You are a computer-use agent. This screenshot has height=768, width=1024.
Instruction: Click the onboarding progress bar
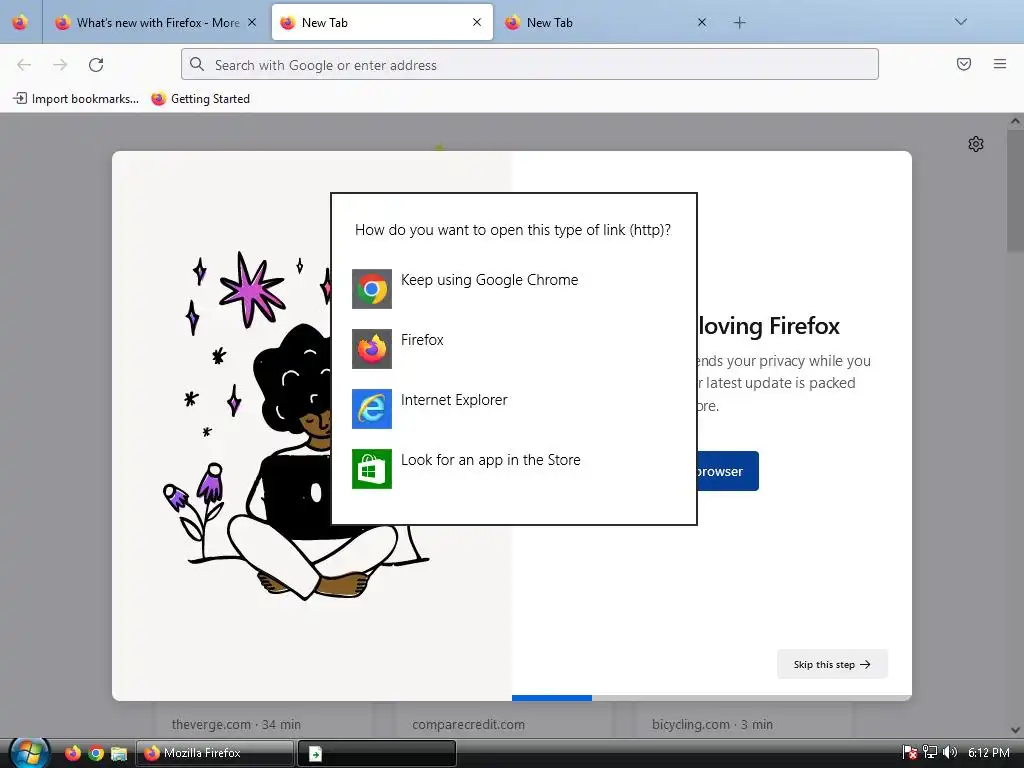(712, 698)
